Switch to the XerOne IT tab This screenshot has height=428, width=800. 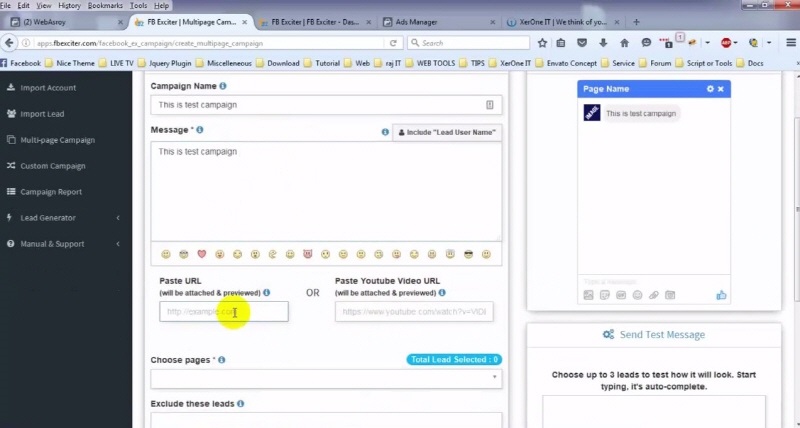coord(562,22)
